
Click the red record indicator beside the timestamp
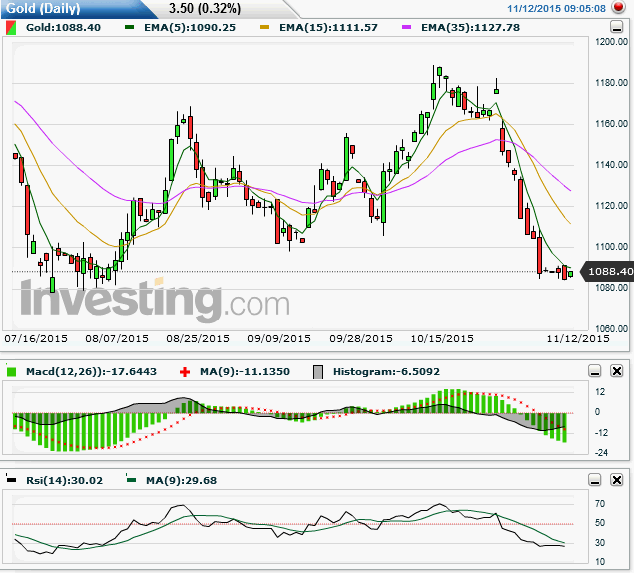point(617,7)
